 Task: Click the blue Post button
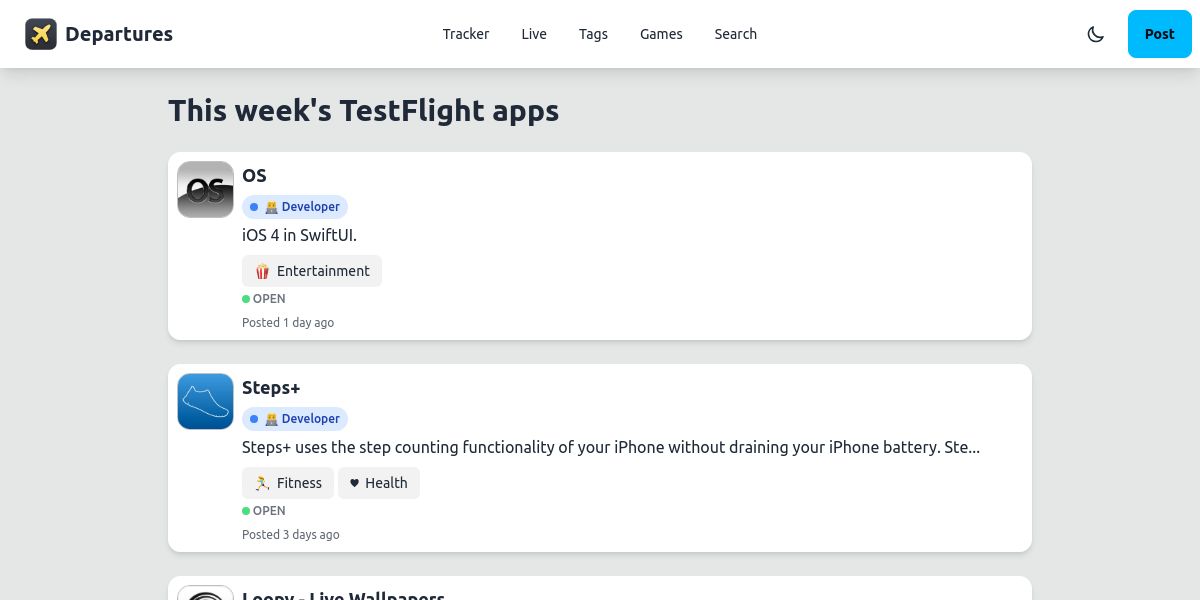[1159, 34]
